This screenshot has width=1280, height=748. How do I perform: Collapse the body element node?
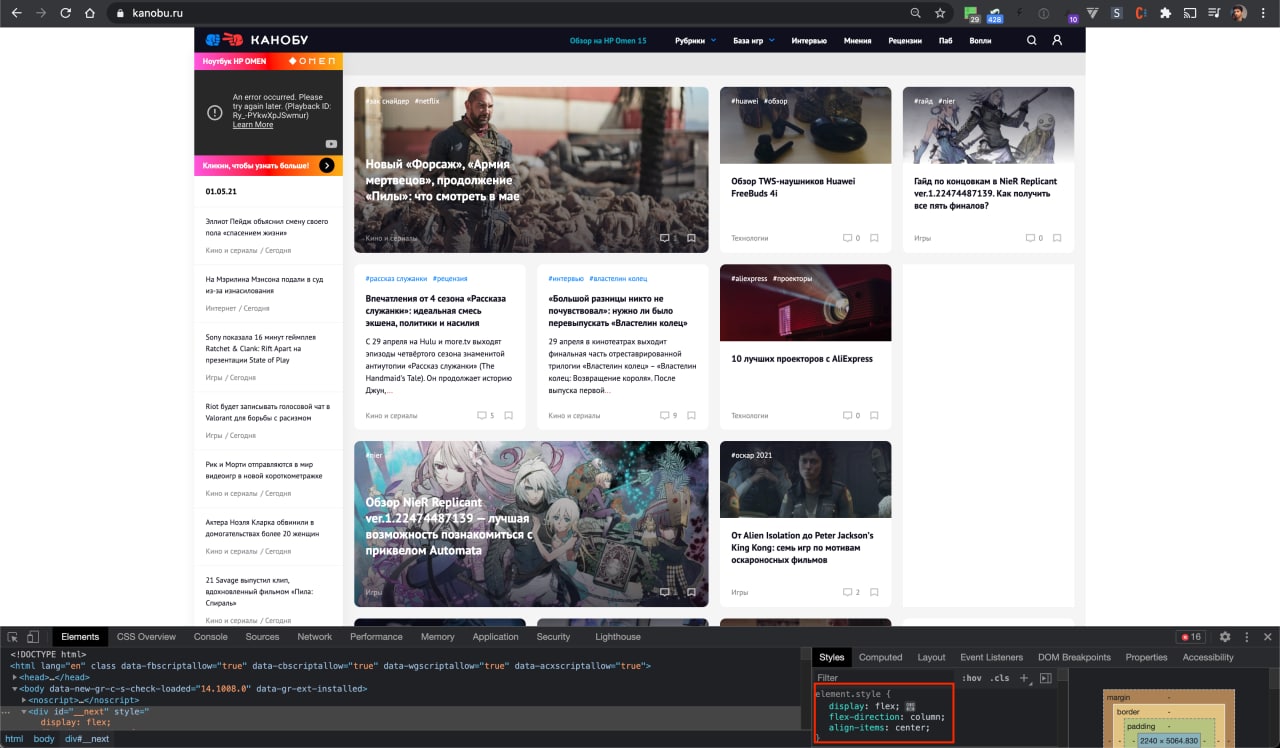[x=15, y=689]
